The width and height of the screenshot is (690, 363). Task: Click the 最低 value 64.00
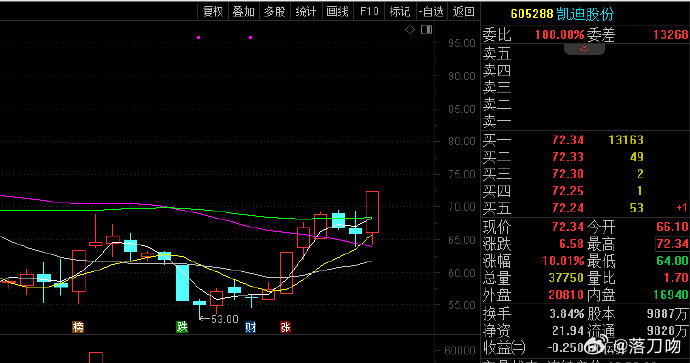(672, 260)
